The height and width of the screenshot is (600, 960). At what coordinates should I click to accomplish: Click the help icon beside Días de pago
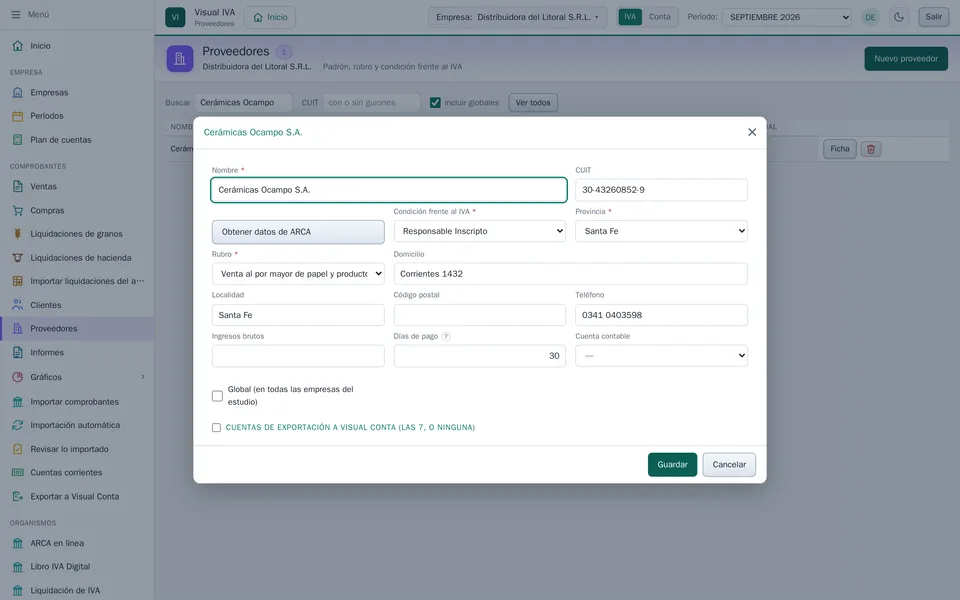(x=446, y=336)
